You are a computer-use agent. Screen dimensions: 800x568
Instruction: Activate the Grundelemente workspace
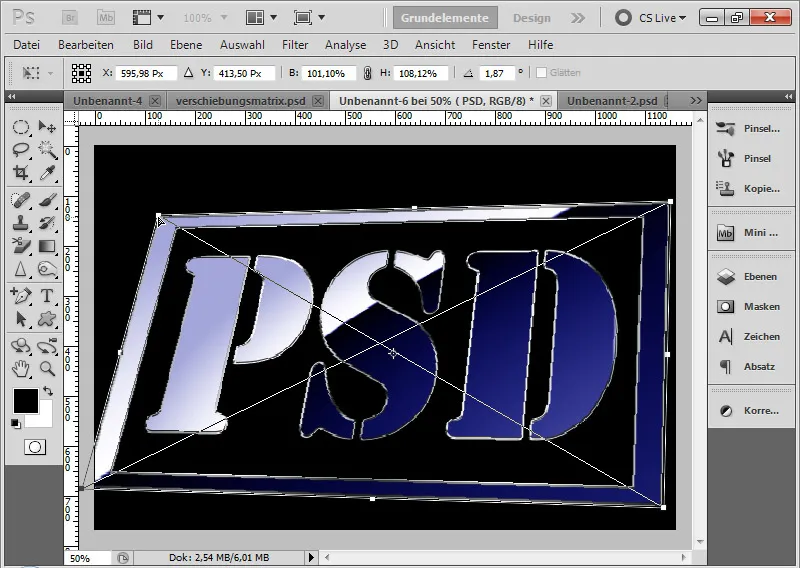point(445,18)
